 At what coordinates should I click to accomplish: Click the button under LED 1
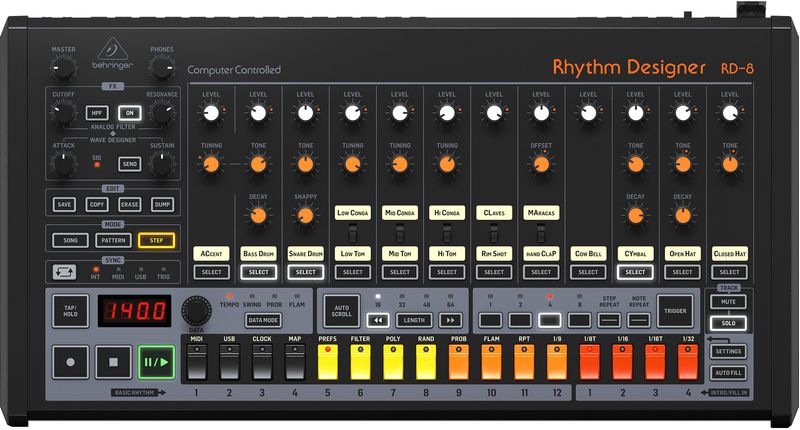[x=490, y=320]
